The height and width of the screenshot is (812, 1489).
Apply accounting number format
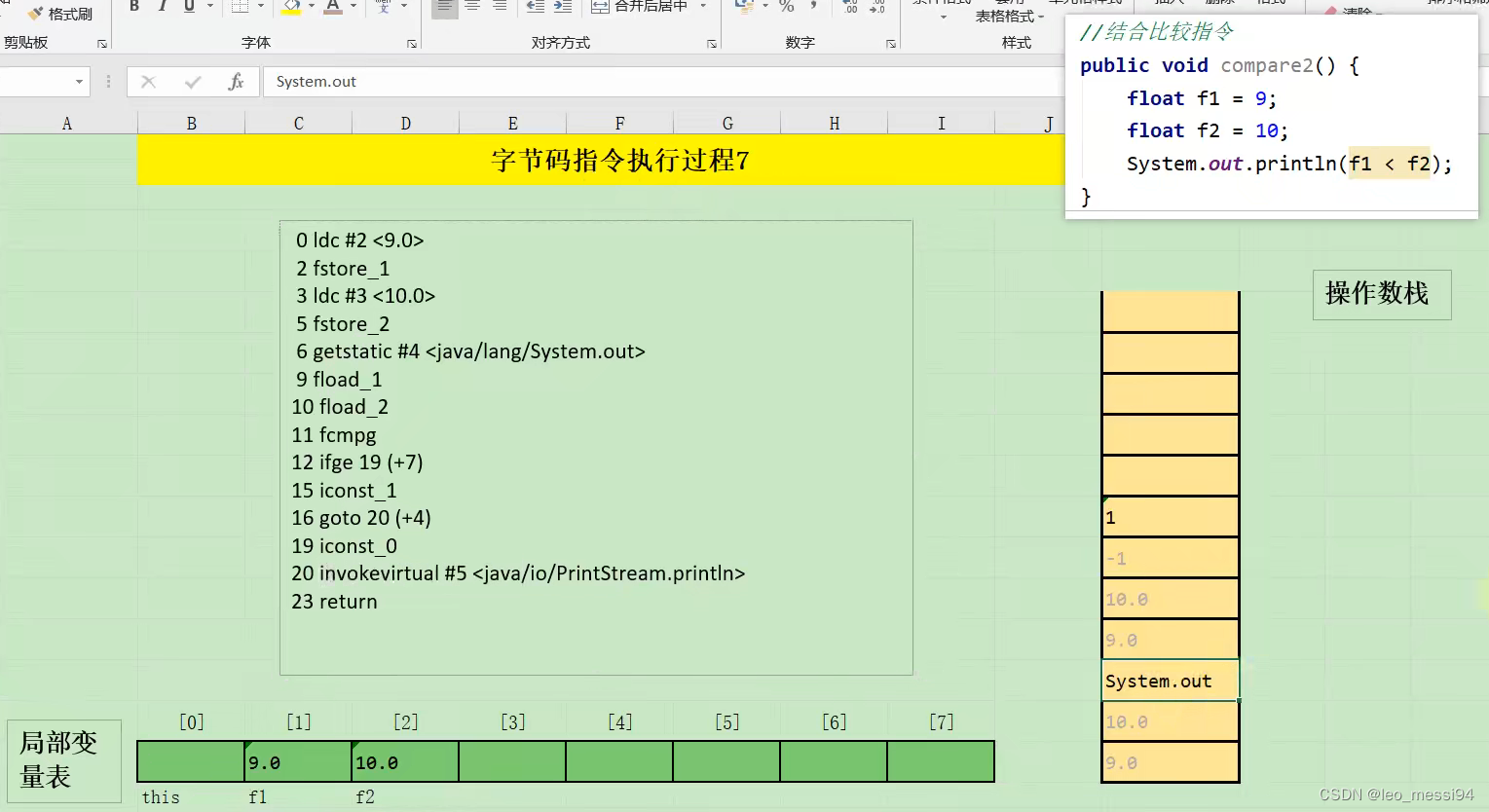pos(744,6)
